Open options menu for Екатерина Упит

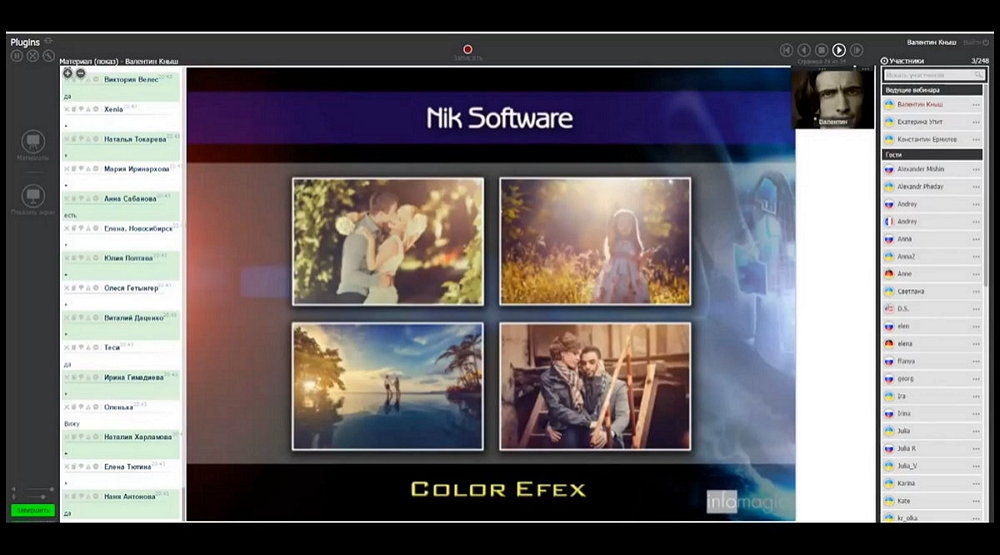coord(976,122)
